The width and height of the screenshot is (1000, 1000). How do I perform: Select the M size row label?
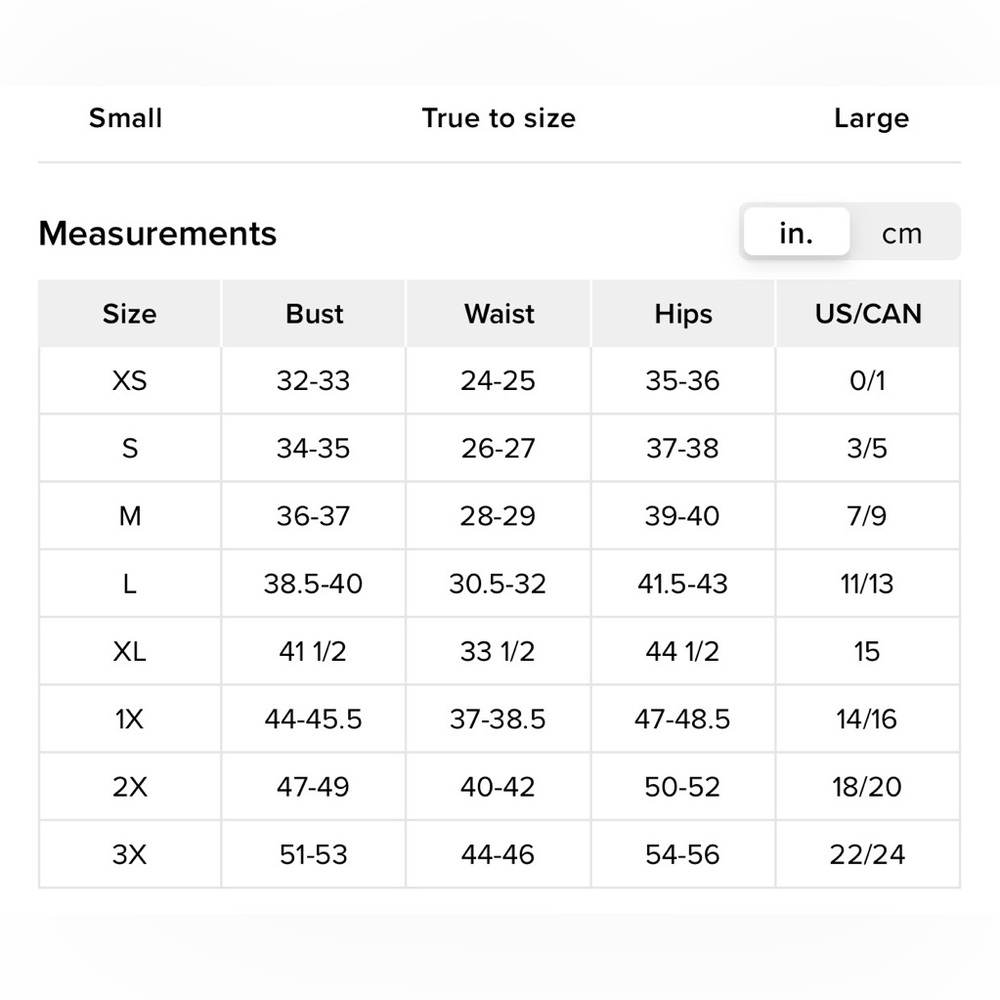[x=129, y=516]
